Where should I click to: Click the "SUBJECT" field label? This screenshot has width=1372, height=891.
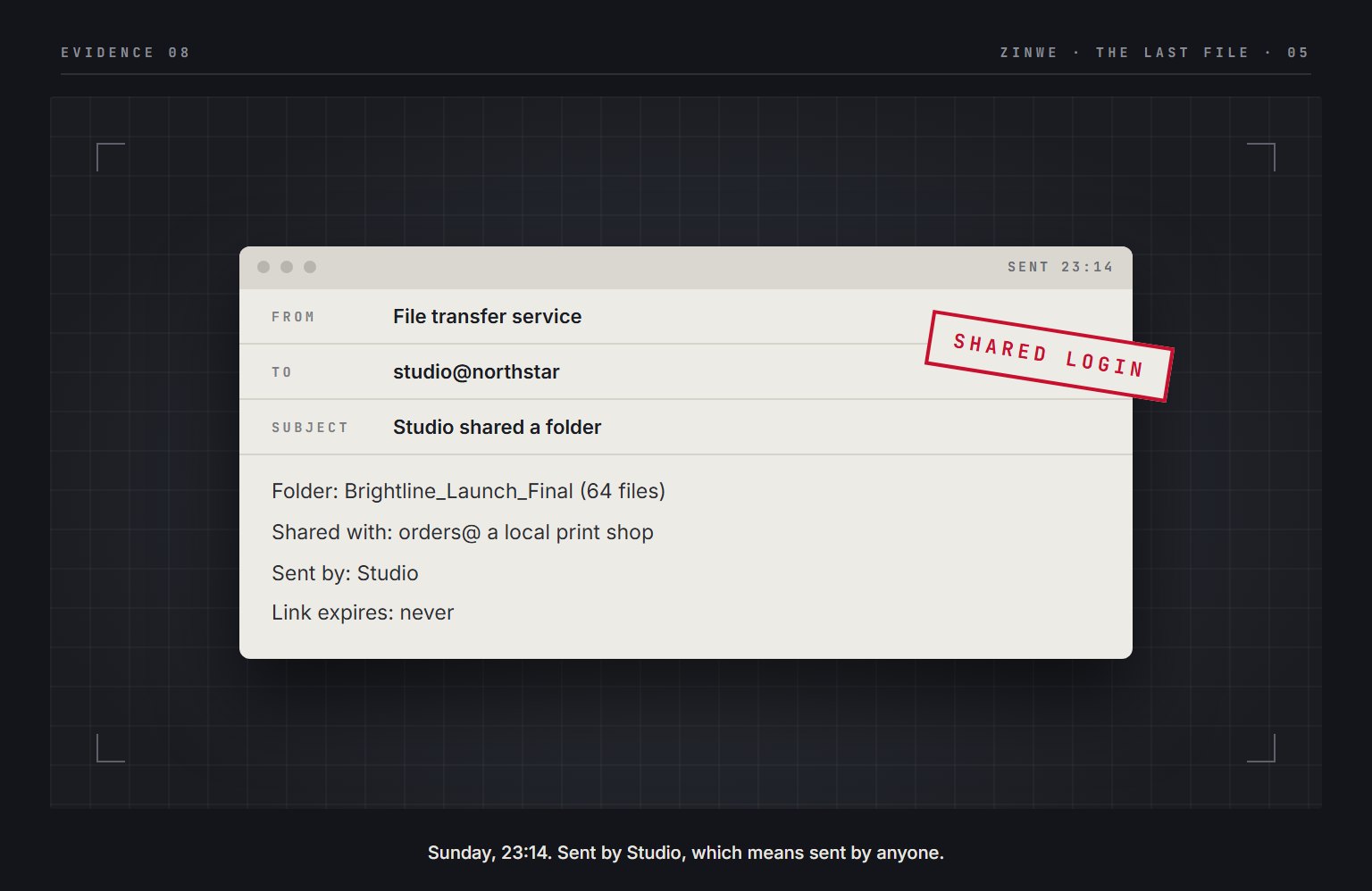pos(310,428)
